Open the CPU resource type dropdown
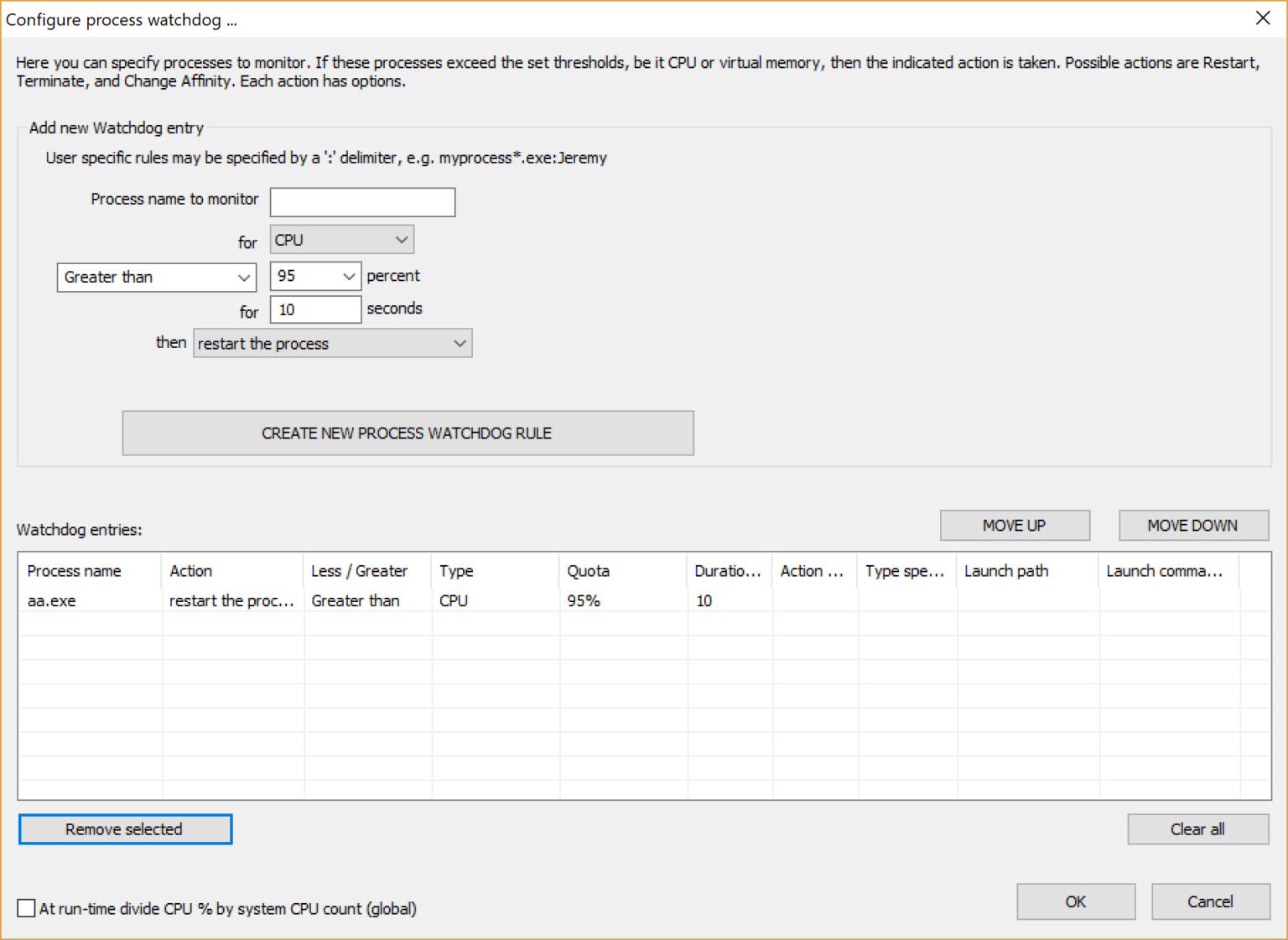The width and height of the screenshot is (1288, 940). [x=341, y=240]
